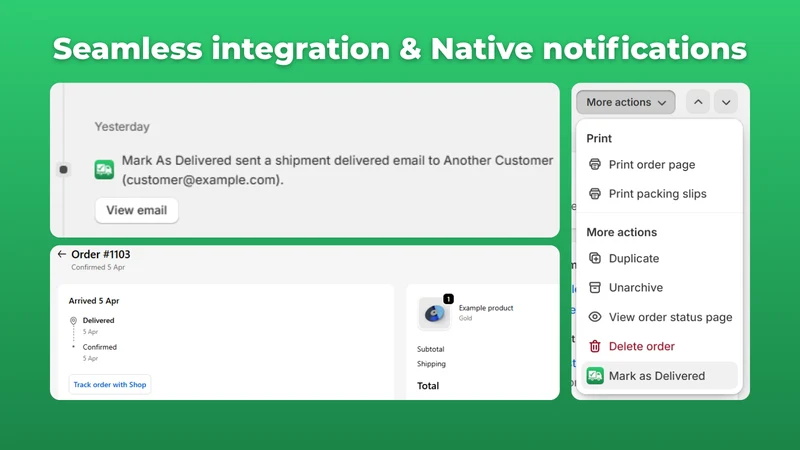Click the red trash icon
The width and height of the screenshot is (800, 450).
tap(595, 346)
